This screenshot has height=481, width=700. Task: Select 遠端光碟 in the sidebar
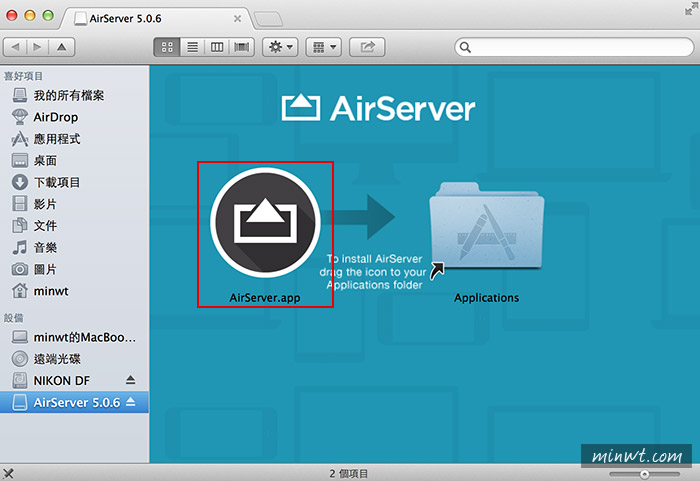pos(75,359)
